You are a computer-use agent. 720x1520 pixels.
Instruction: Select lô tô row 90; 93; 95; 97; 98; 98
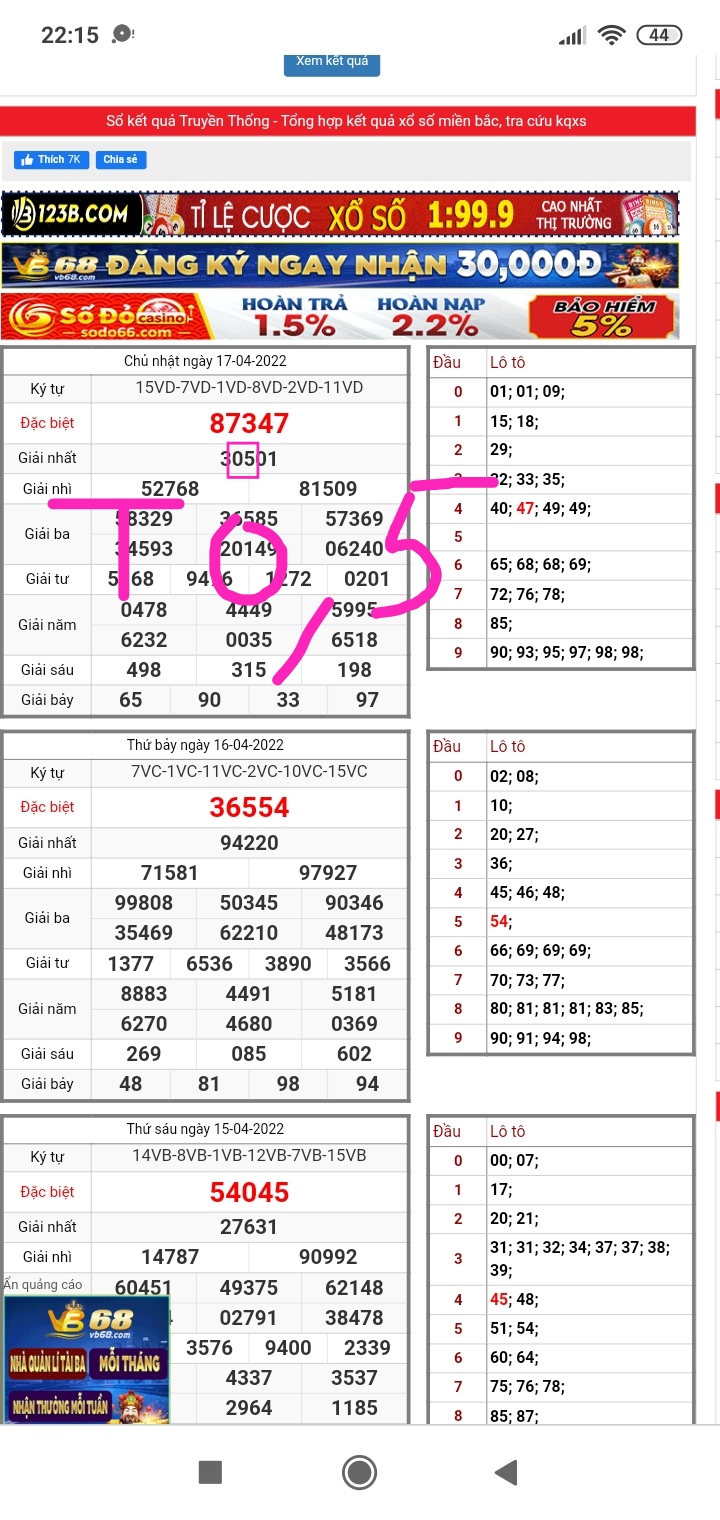point(566,653)
